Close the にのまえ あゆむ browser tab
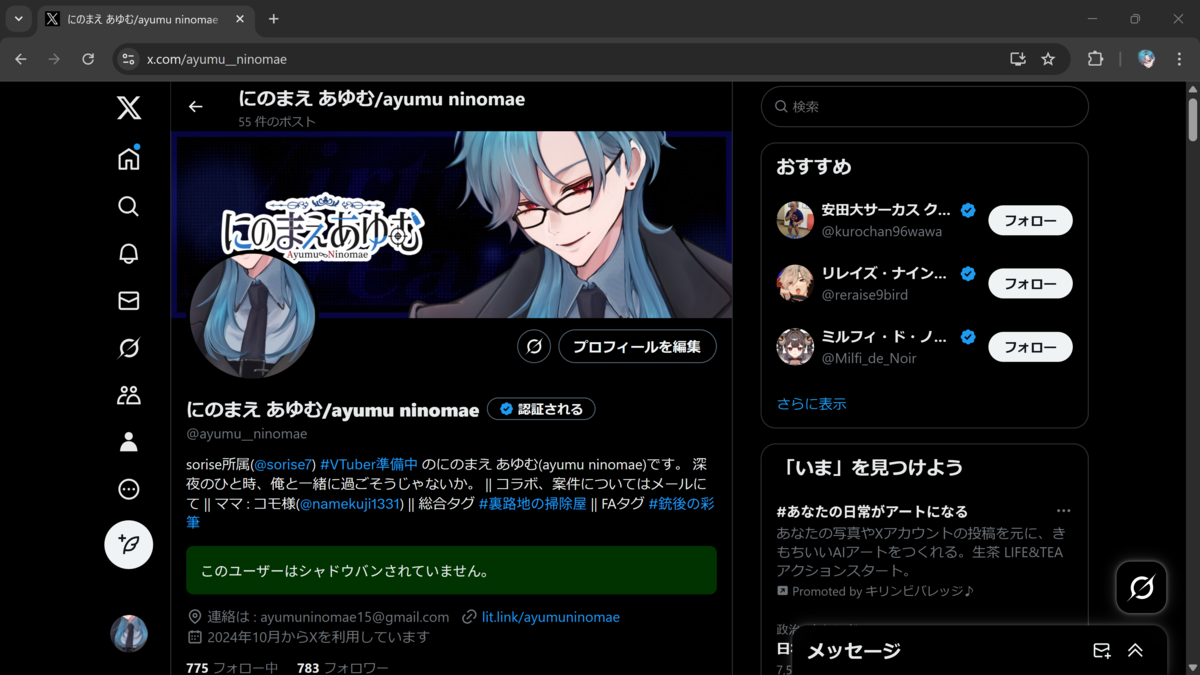Image resolution: width=1200 pixels, height=675 pixels. 239,19
